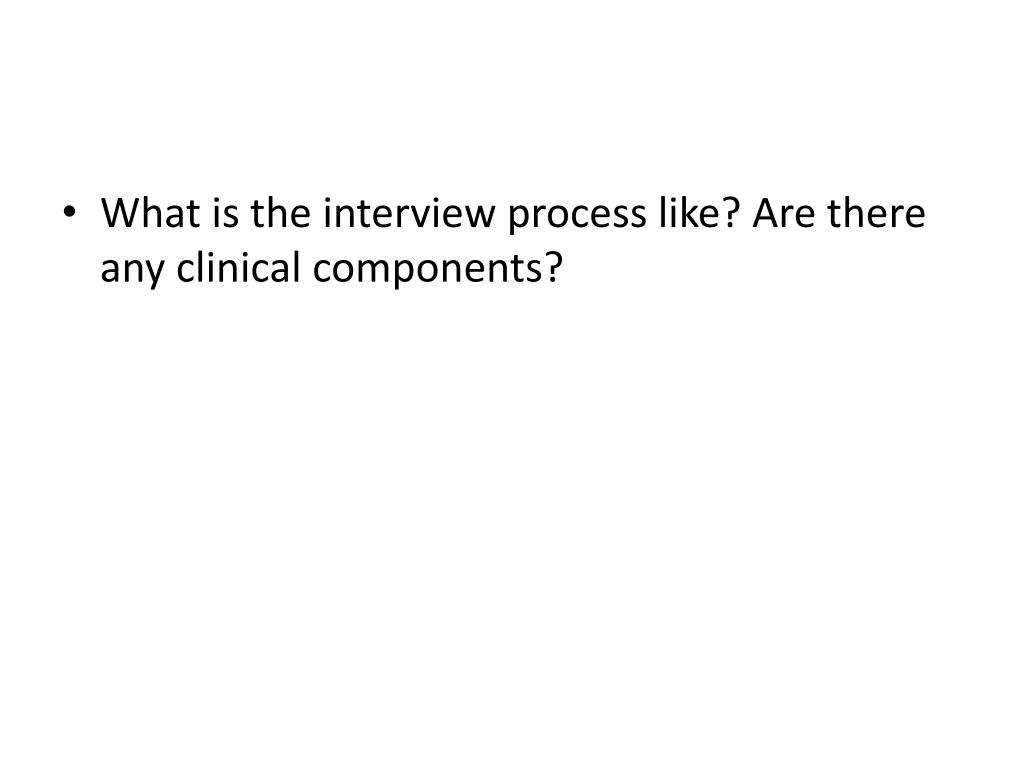
Task: Click the letter "c" starting "clinical"
Action: [185, 270]
